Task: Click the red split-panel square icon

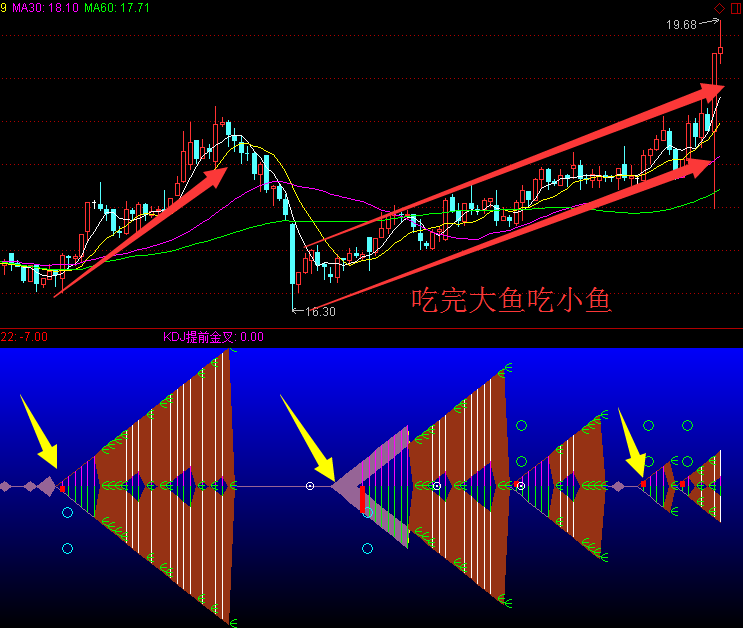Action: point(737,8)
